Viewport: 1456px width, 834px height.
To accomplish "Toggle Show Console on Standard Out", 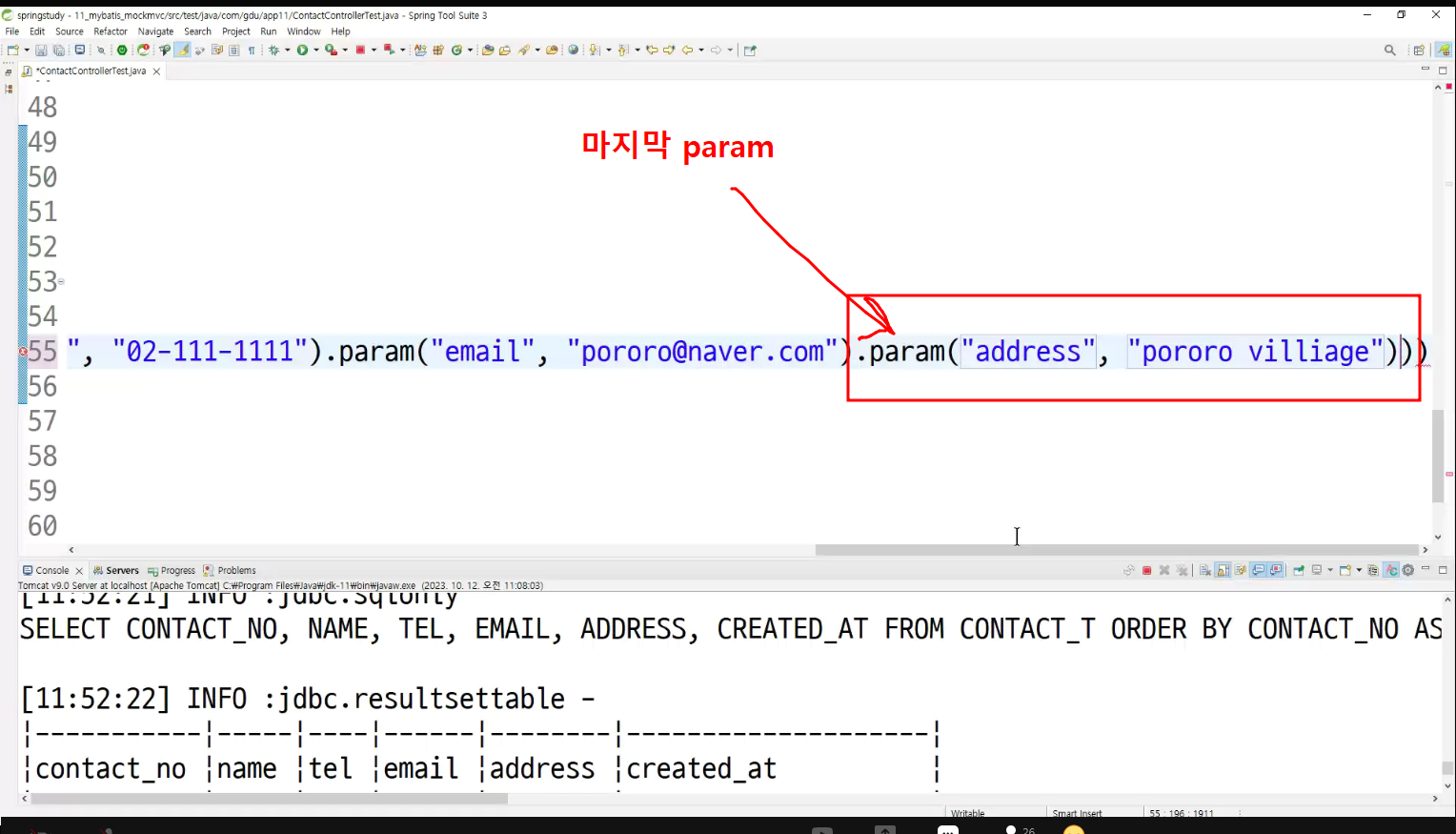I will click(x=1258, y=570).
